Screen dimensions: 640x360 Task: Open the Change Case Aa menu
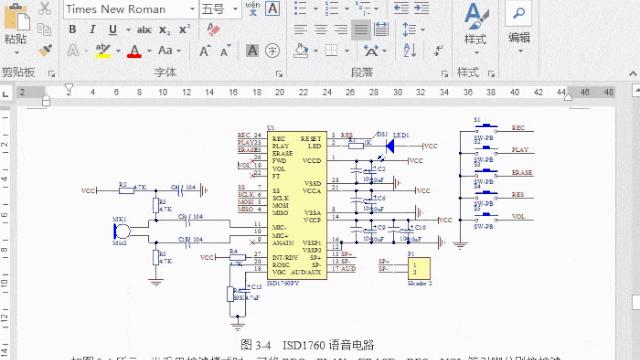tap(169, 51)
